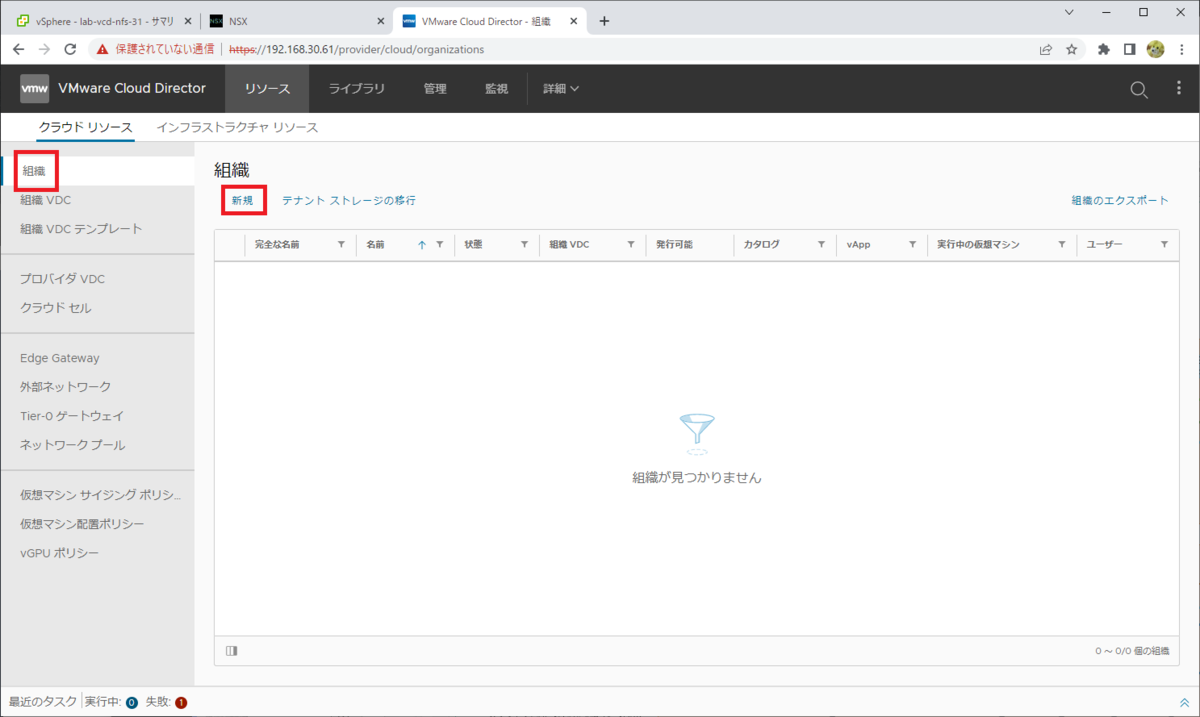Select the リソース top navigation tab

pyautogui.click(x=267, y=89)
